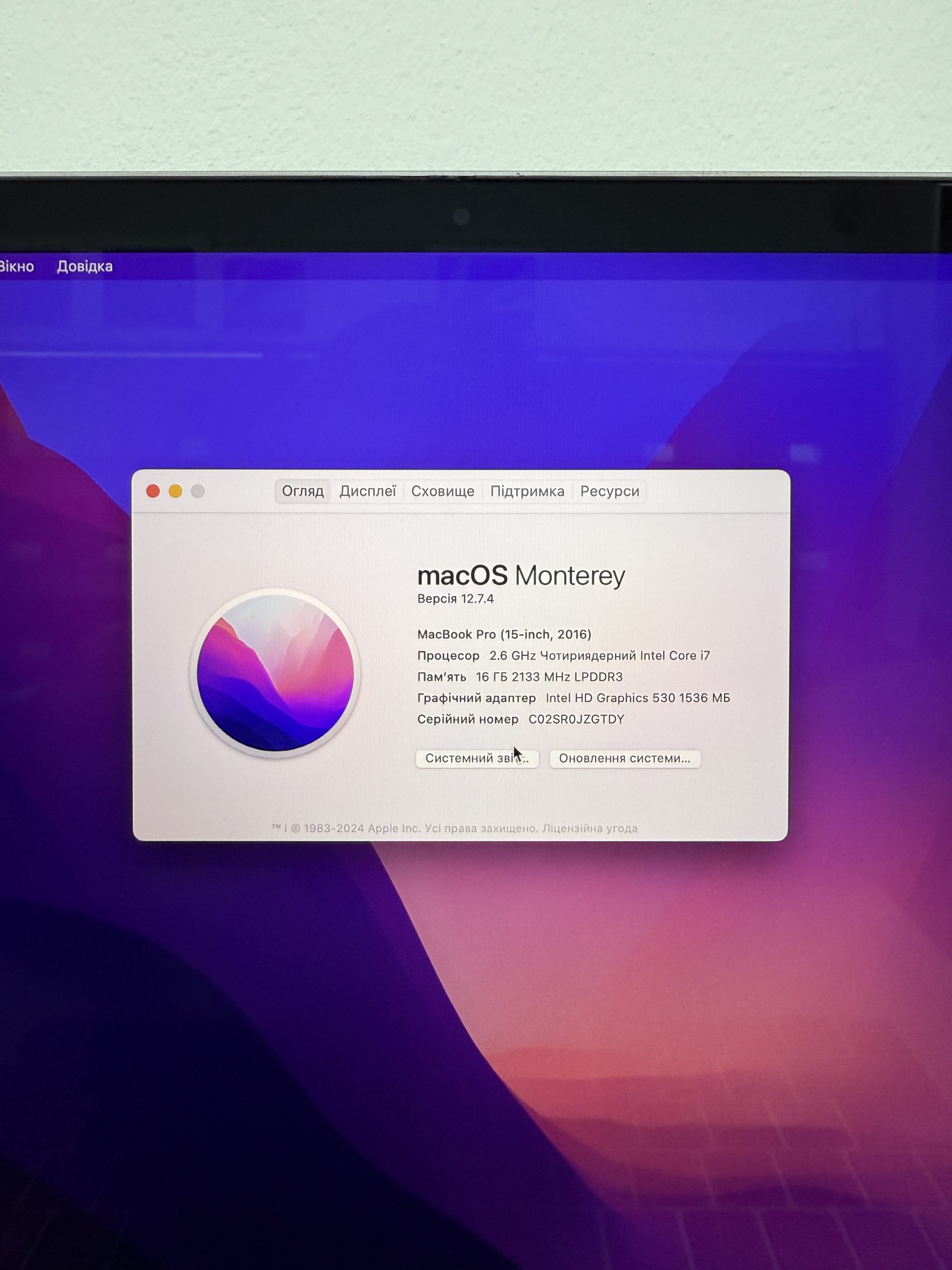Open the Дисплеї tab
The height and width of the screenshot is (1270, 952).
point(367,492)
